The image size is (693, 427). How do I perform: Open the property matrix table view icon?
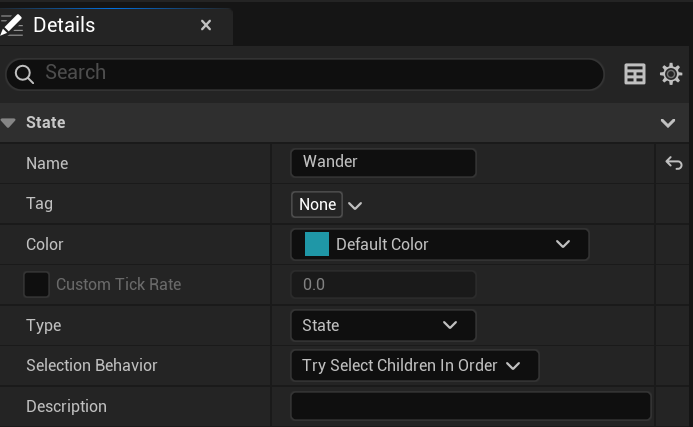(635, 74)
